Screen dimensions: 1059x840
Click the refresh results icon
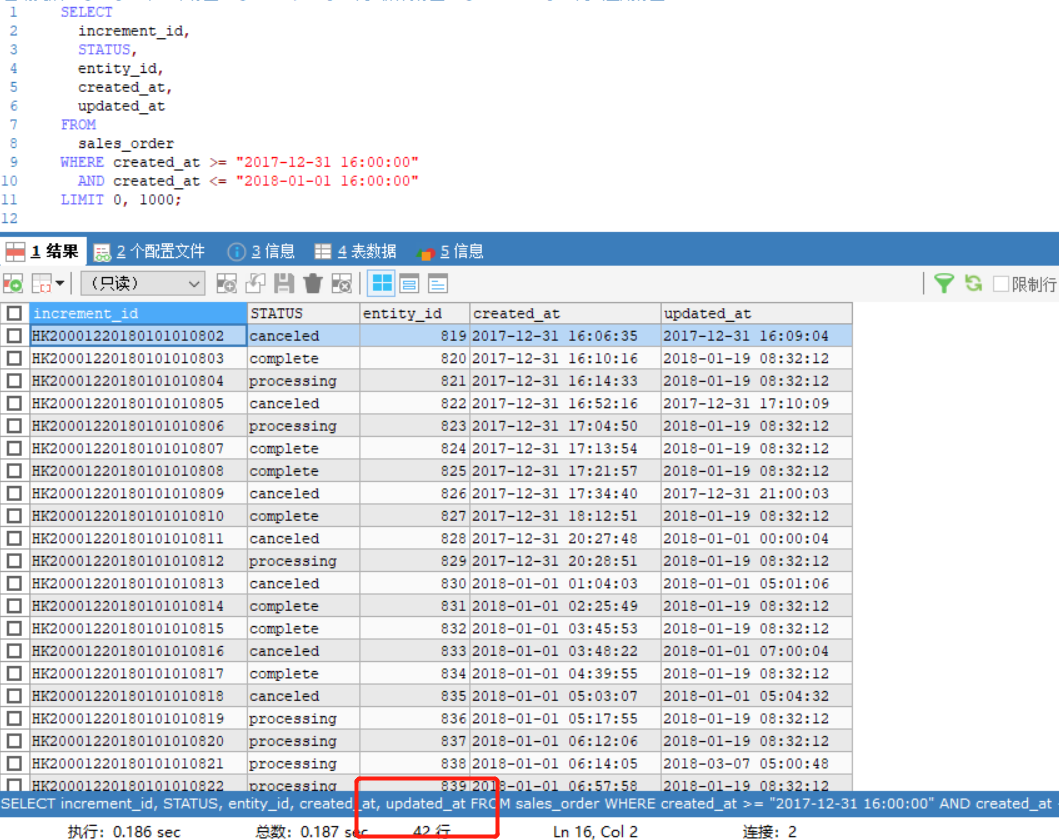click(973, 284)
